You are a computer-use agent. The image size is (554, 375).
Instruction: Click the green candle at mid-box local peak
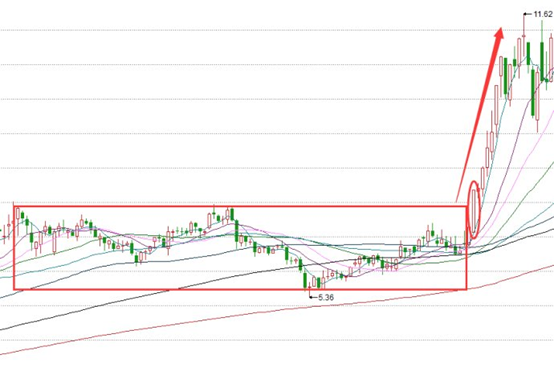click(x=232, y=214)
